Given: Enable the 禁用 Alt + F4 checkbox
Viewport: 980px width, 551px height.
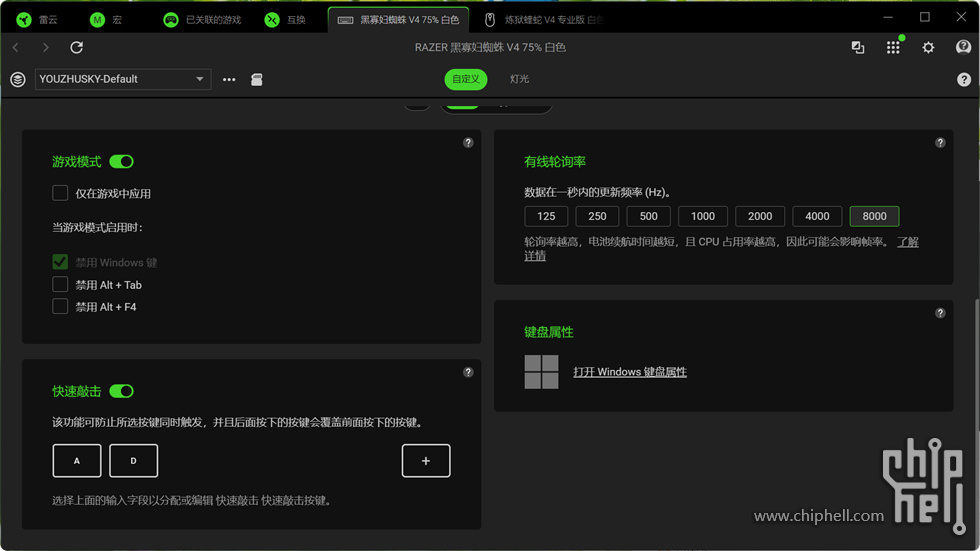Looking at the screenshot, I should tap(60, 306).
